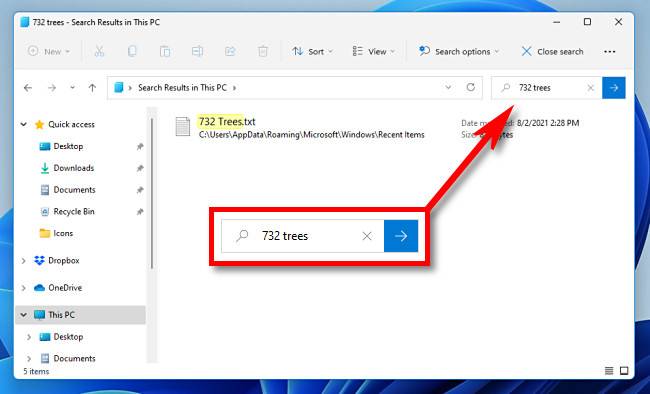Collapse the This PC tree node
650x394 pixels.
click(24, 315)
